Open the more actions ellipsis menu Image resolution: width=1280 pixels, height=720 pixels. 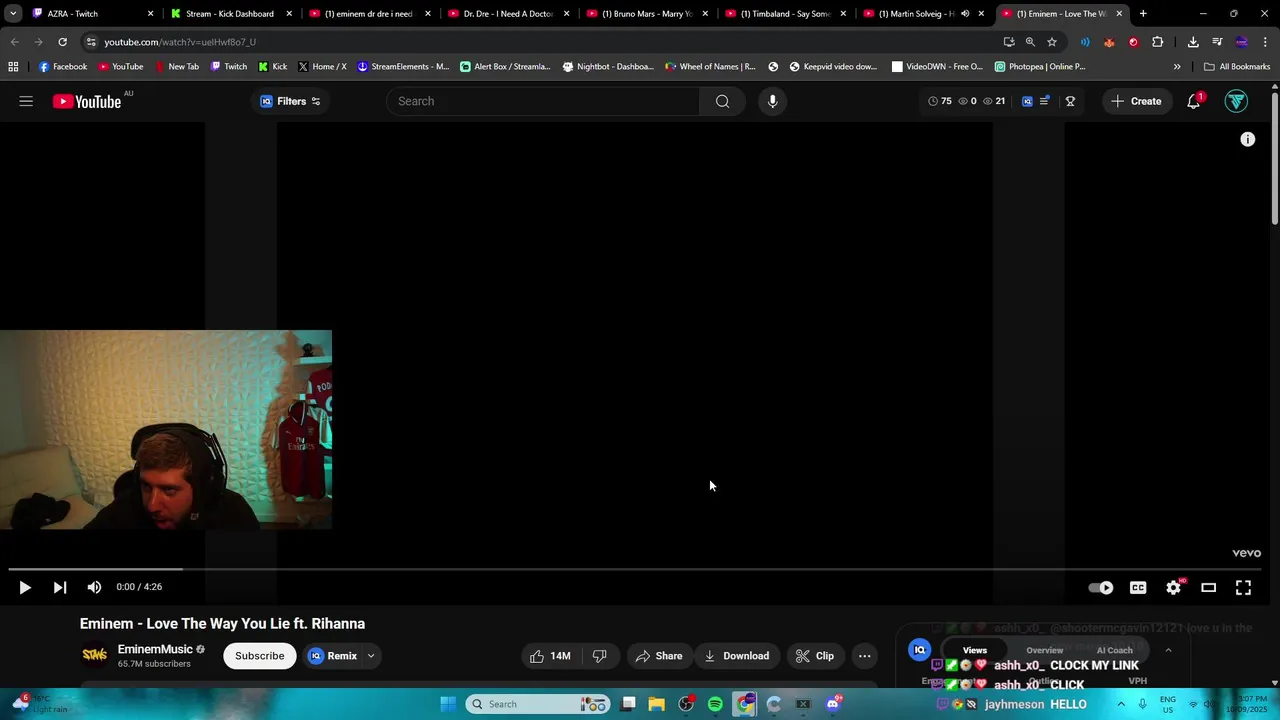click(864, 656)
